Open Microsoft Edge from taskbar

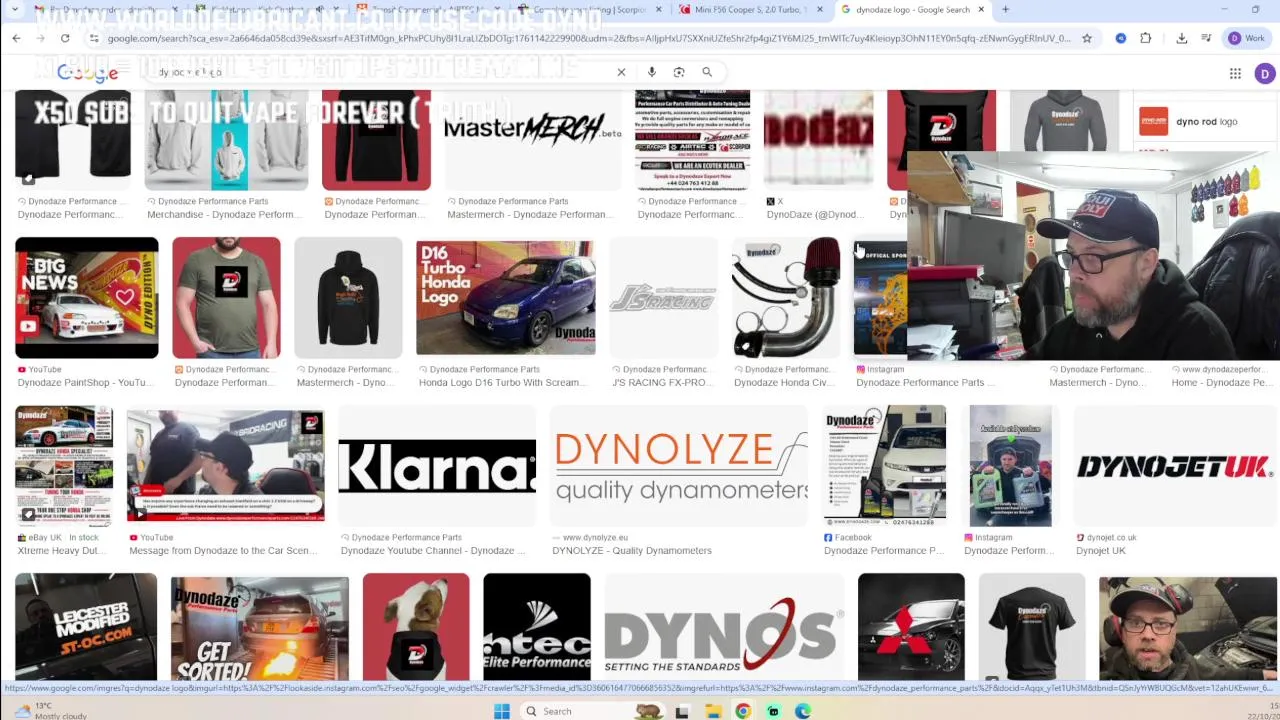tap(803, 711)
